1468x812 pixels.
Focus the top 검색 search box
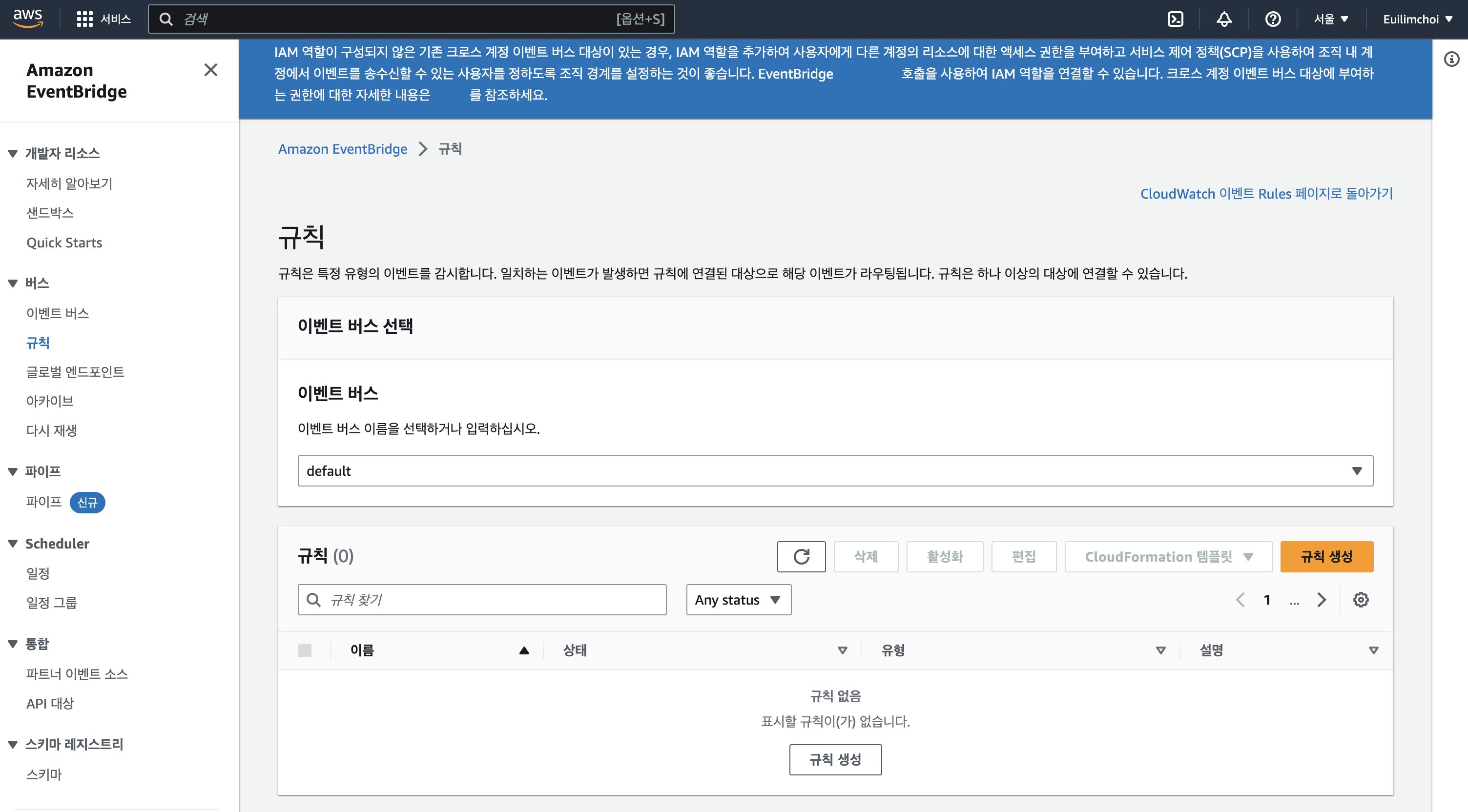(x=411, y=20)
